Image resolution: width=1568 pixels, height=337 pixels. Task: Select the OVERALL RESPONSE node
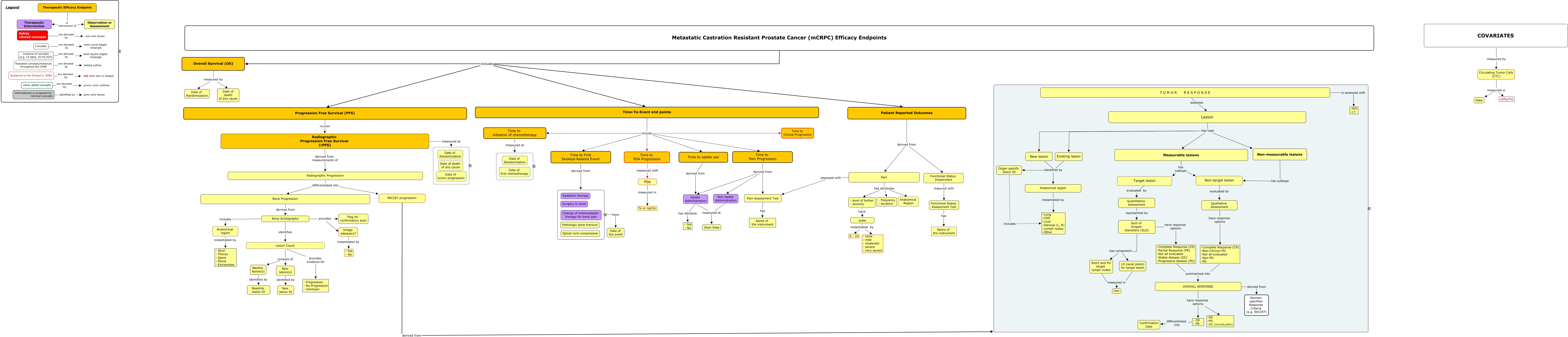click(x=1197, y=286)
